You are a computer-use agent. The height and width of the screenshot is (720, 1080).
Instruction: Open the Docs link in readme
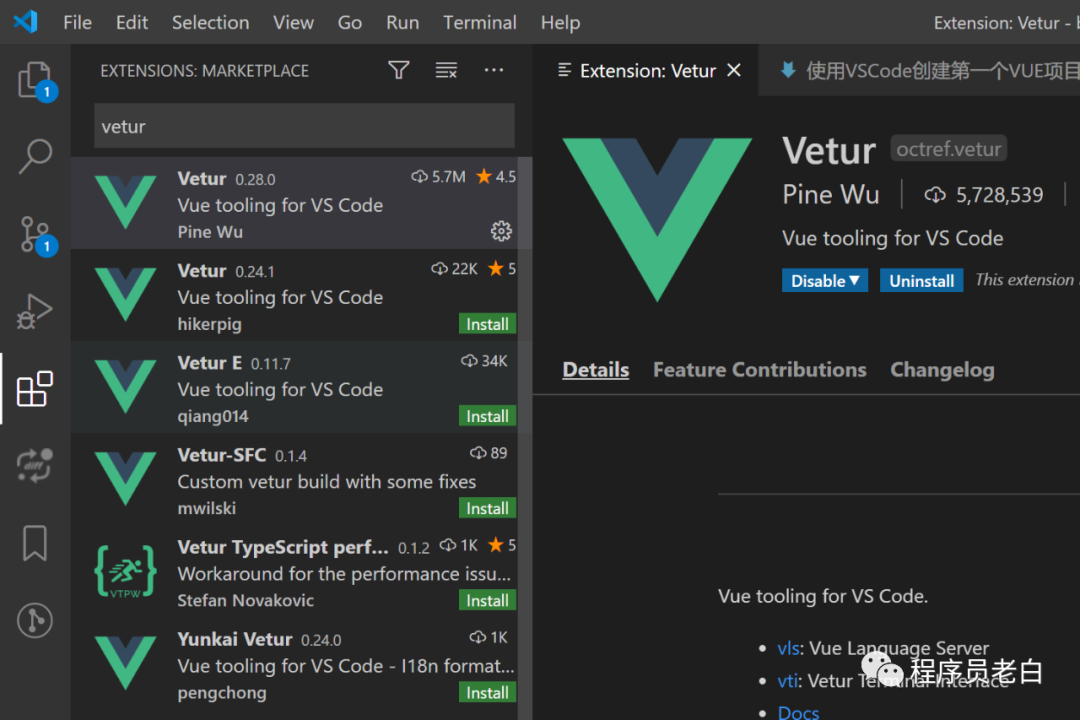pyautogui.click(x=798, y=712)
